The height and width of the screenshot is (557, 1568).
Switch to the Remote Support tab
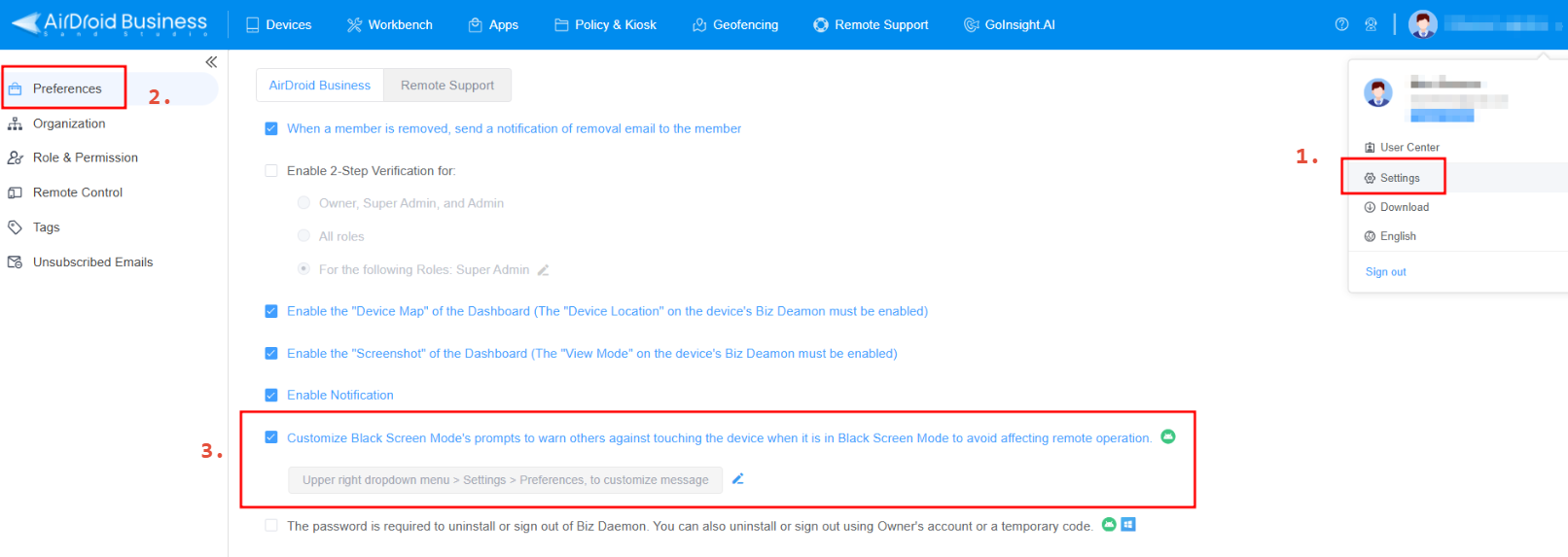click(x=447, y=86)
